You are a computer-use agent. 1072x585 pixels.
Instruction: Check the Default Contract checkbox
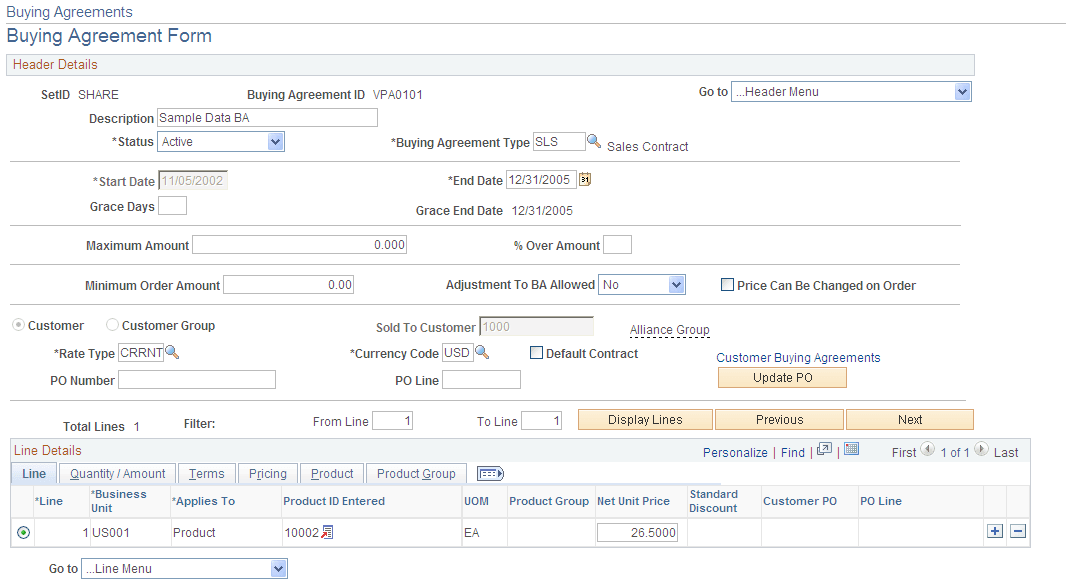pyautogui.click(x=536, y=352)
